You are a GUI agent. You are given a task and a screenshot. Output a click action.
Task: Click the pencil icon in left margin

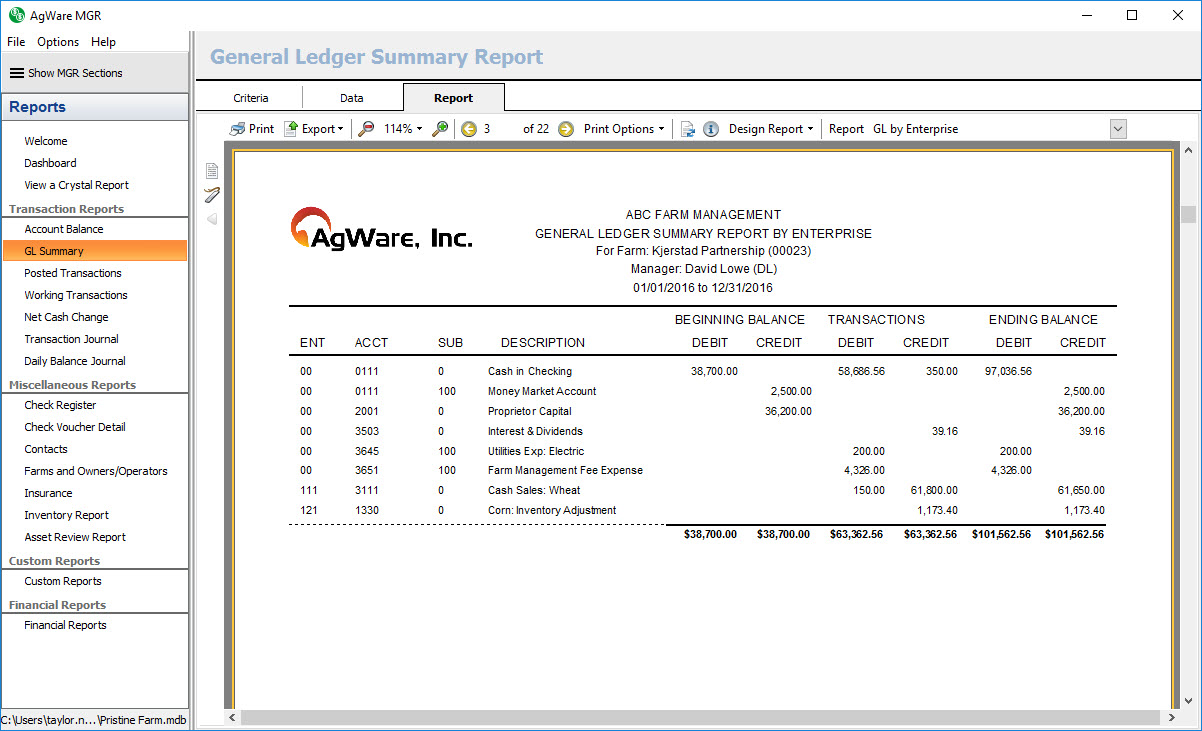click(x=211, y=195)
